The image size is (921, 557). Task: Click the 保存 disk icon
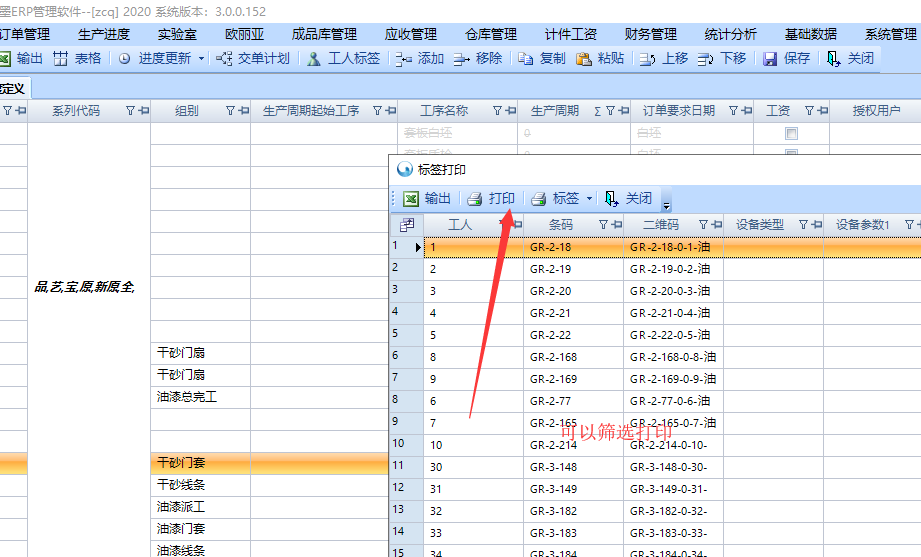pyautogui.click(x=770, y=58)
